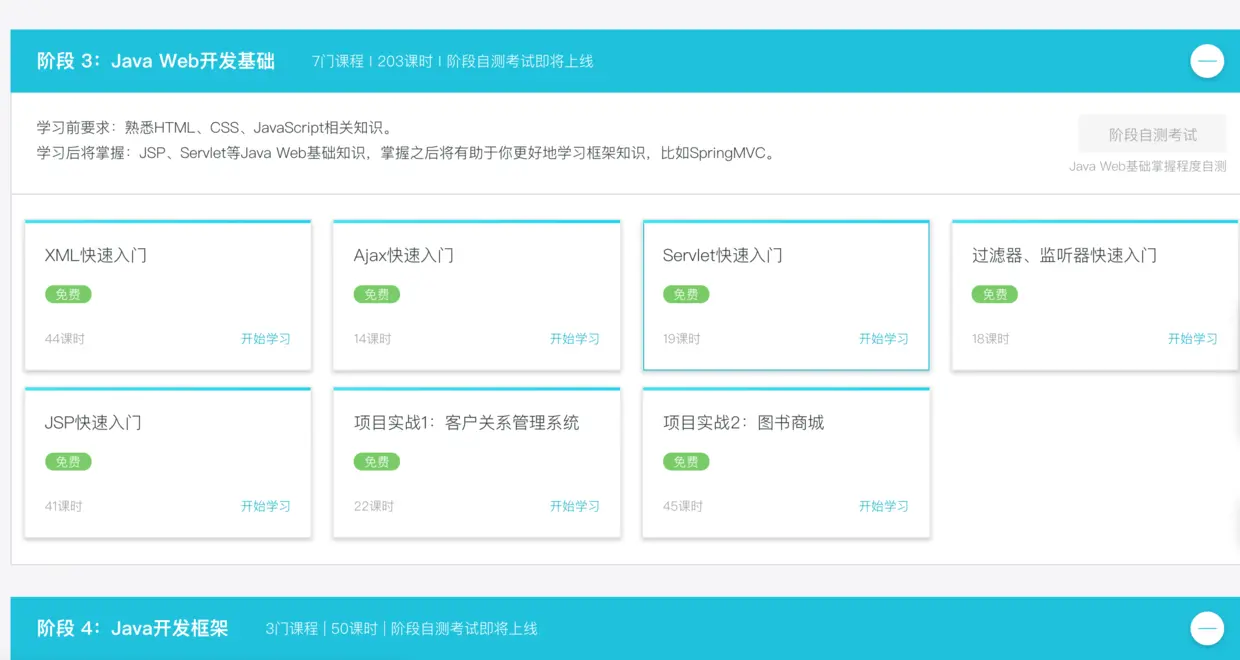Click the 免费 badge on 客户关系管理系统

[x=377, y=461]
